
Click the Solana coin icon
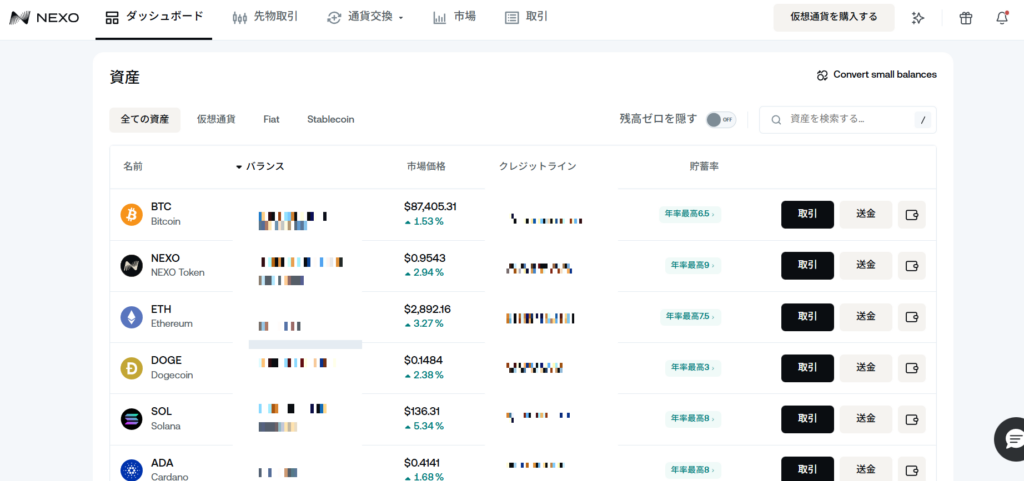coord(131,419)
